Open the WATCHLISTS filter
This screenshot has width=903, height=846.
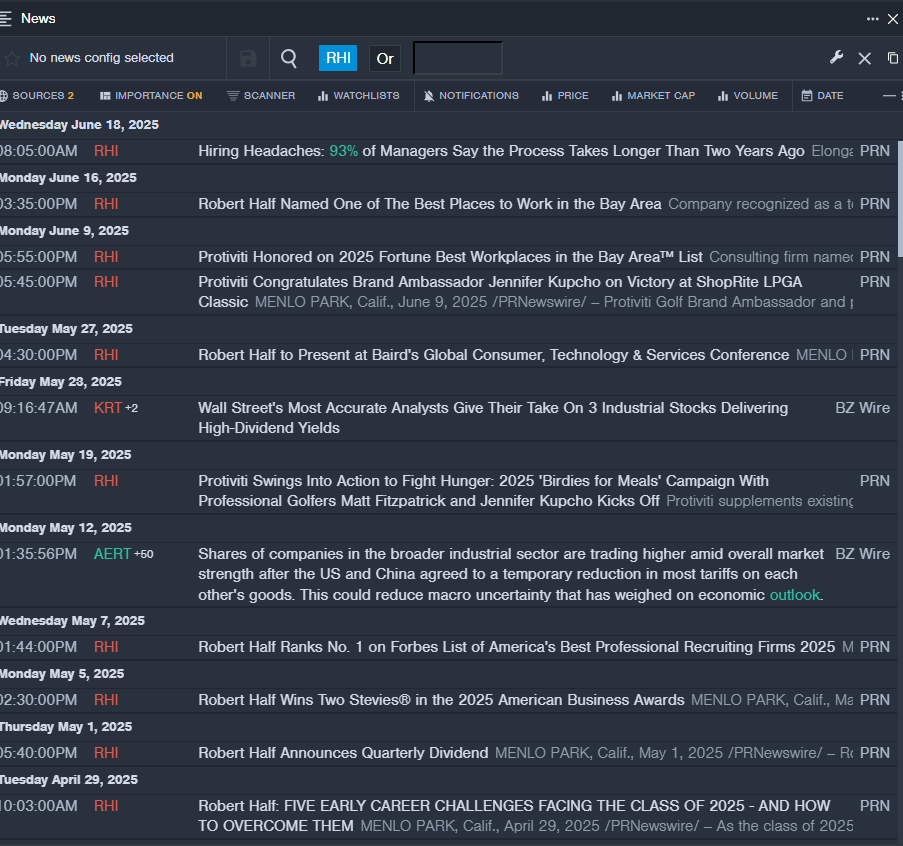pyautogui.click(x=358, y=96)
